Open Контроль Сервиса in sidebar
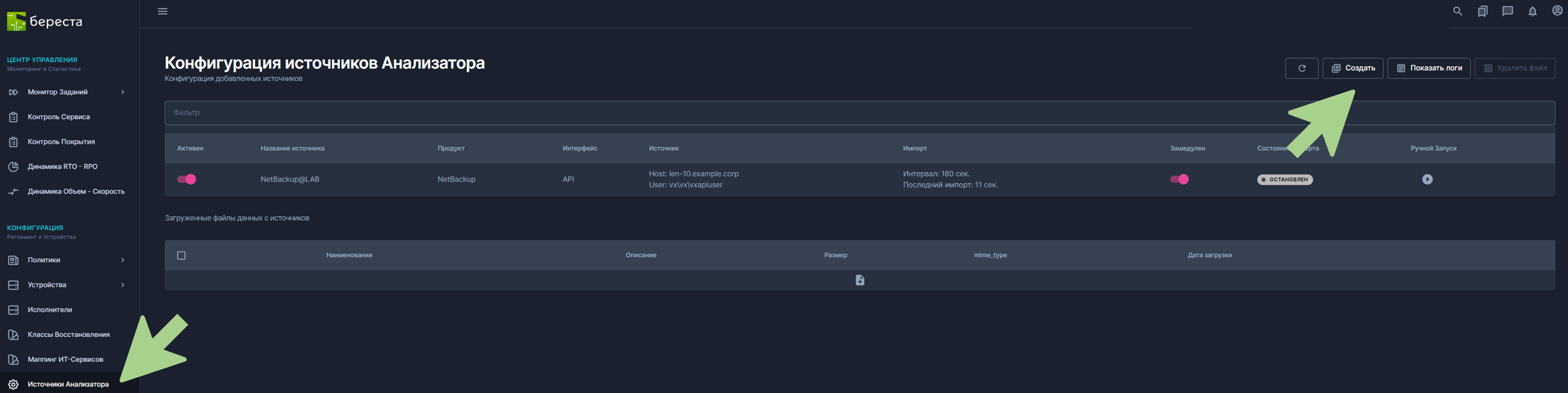1568x393 pixels. pos(59,117)
